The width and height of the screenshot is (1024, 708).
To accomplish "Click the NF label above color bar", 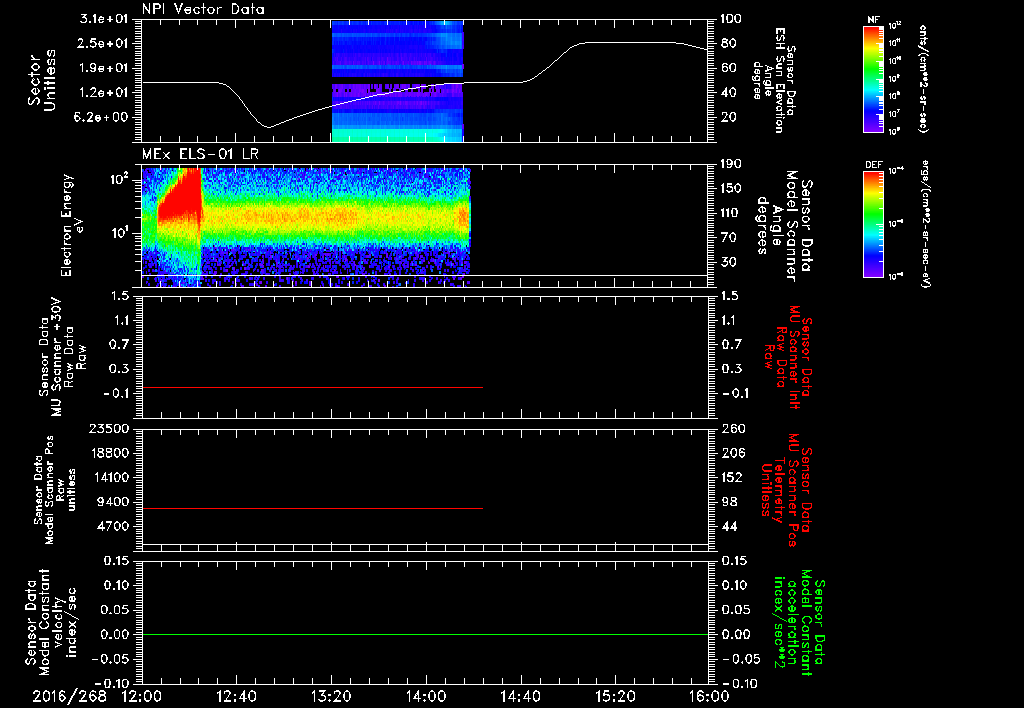I will pyautogui.click(x=873, y=20).
